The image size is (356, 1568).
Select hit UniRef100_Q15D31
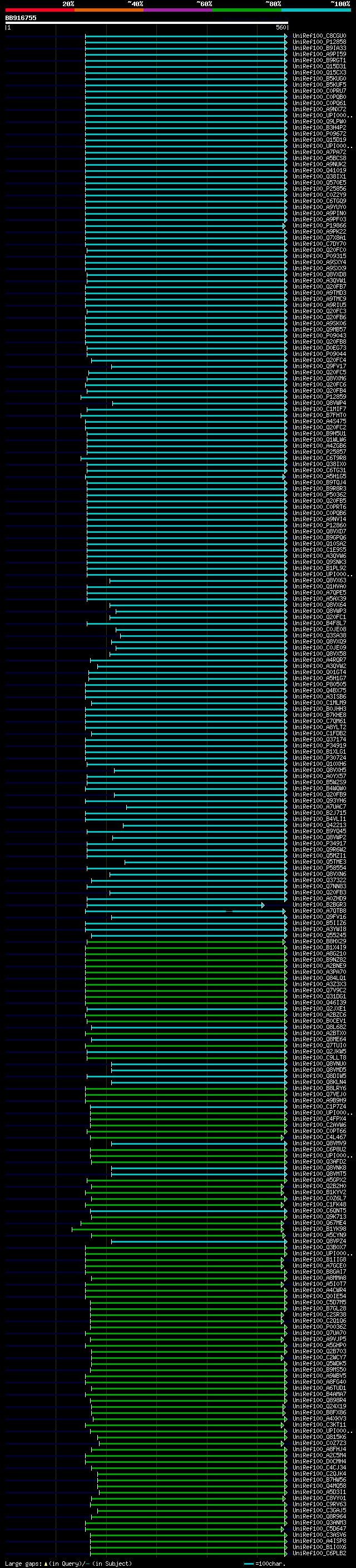pyautogui.click(x=319, y=66)
